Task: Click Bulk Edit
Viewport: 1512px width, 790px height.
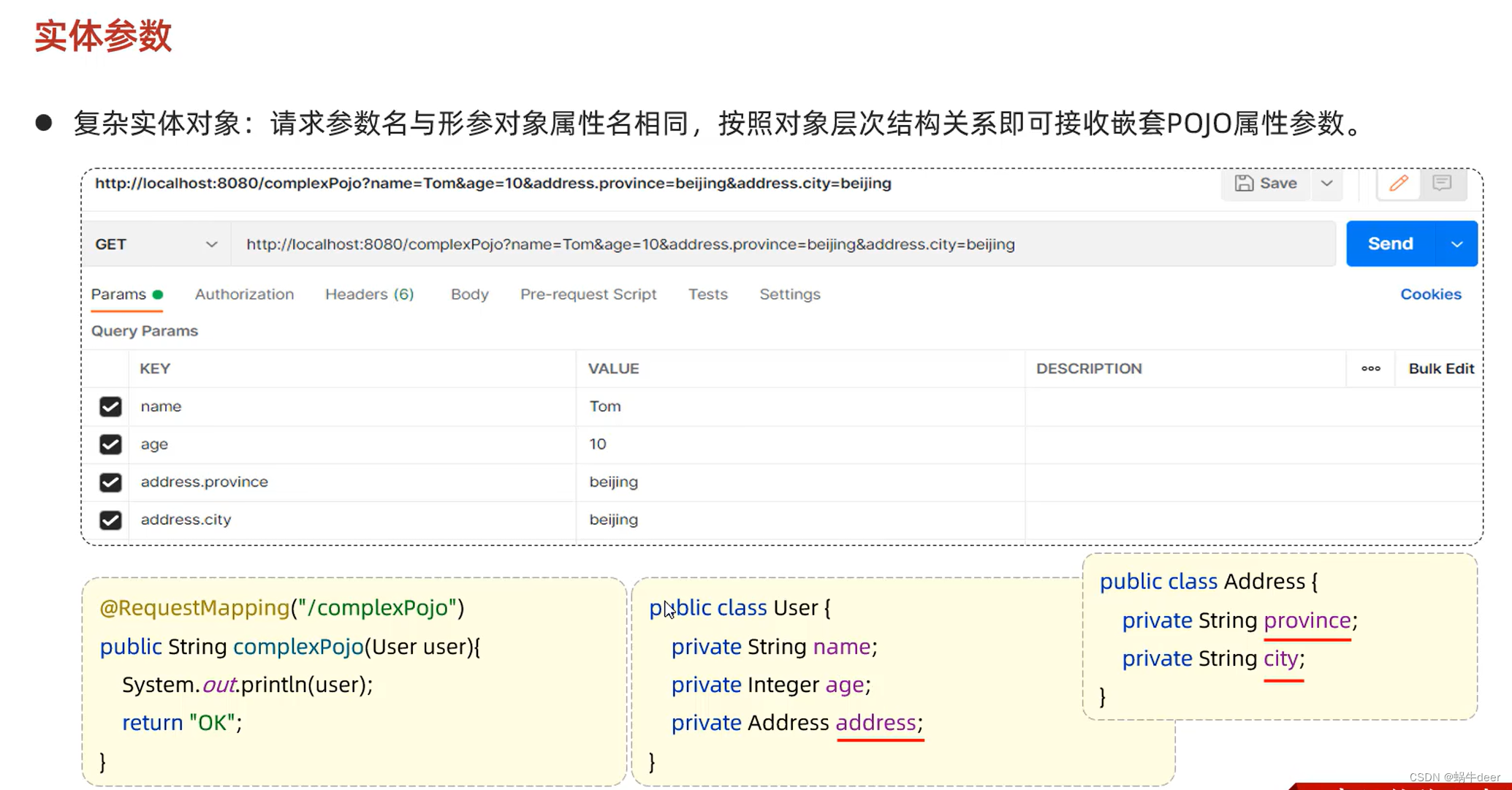Action: pos(1440,368)
